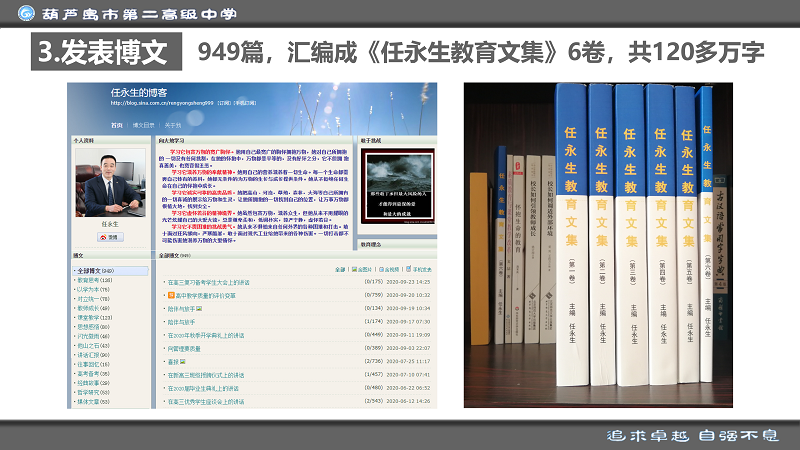Image resolution: width=800 pixels, height=450 pixels.
Task: Click the 手机订阅 link beside blog URL
Action: tap(244, 103)
